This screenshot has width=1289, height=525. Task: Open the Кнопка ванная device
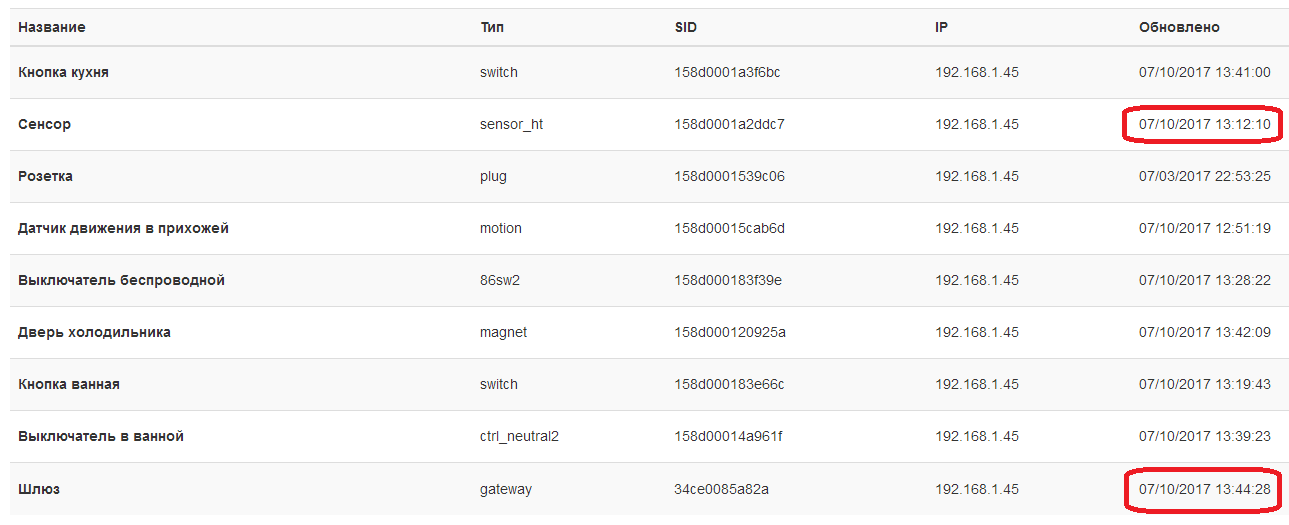pos(68,384)
